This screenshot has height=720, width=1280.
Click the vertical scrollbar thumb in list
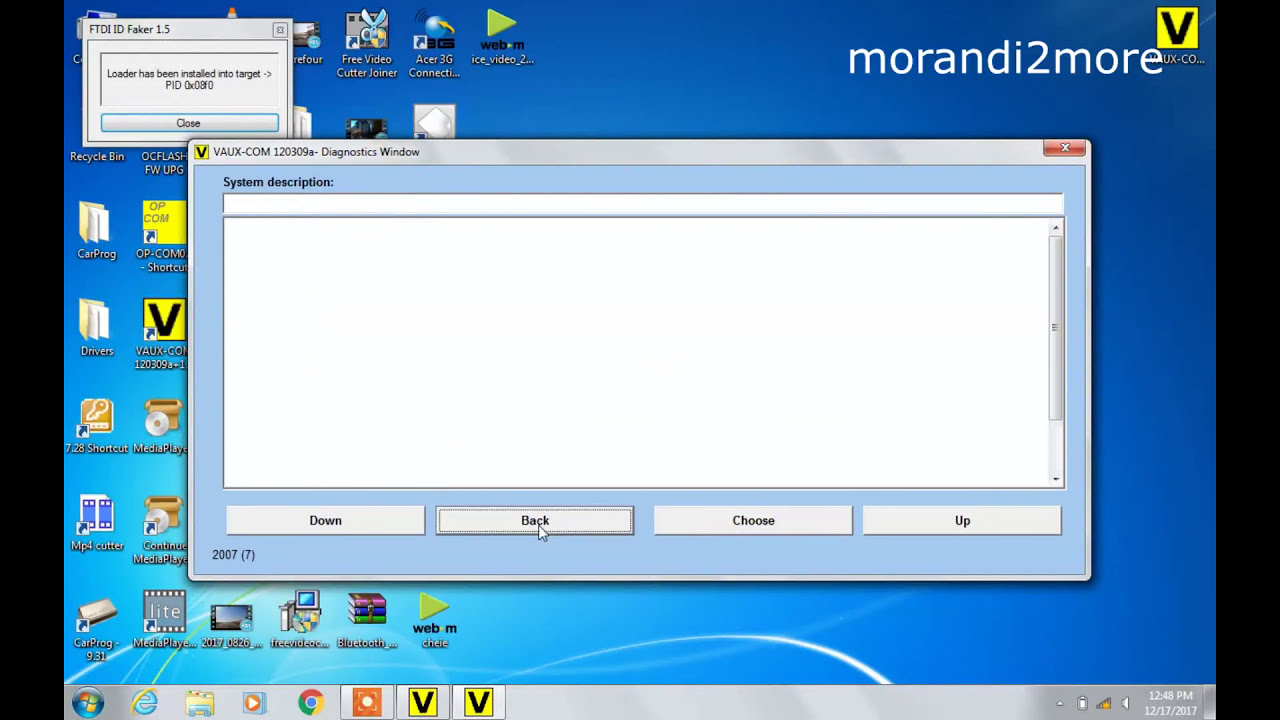pyautogui.click(x=1056, y=328)
